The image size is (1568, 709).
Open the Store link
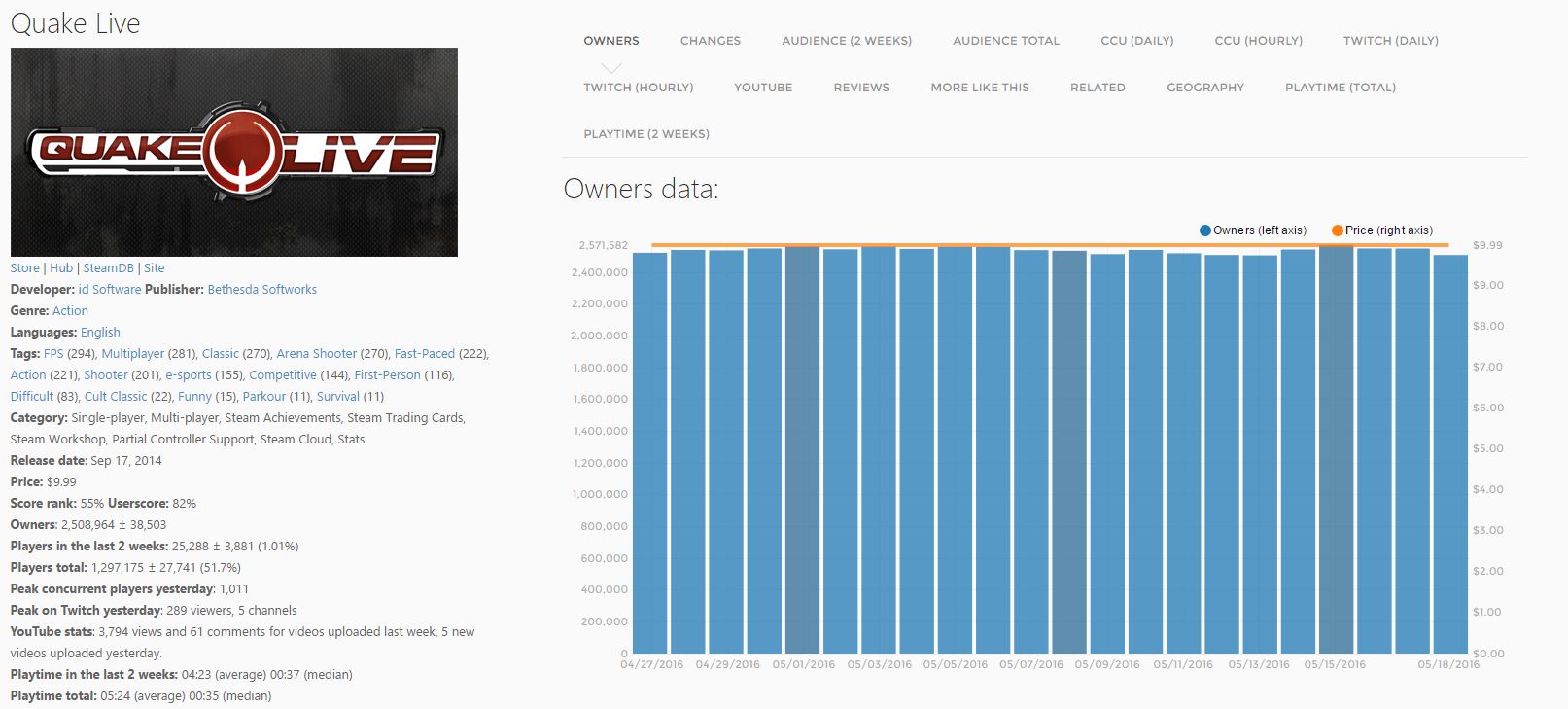click(25, 268)
